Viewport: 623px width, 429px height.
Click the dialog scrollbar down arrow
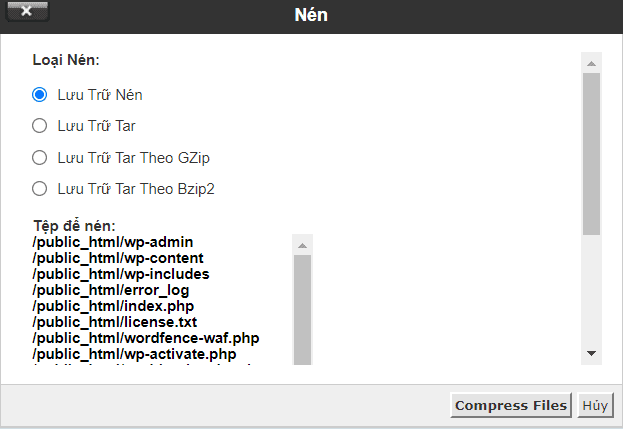coord(592,353)
